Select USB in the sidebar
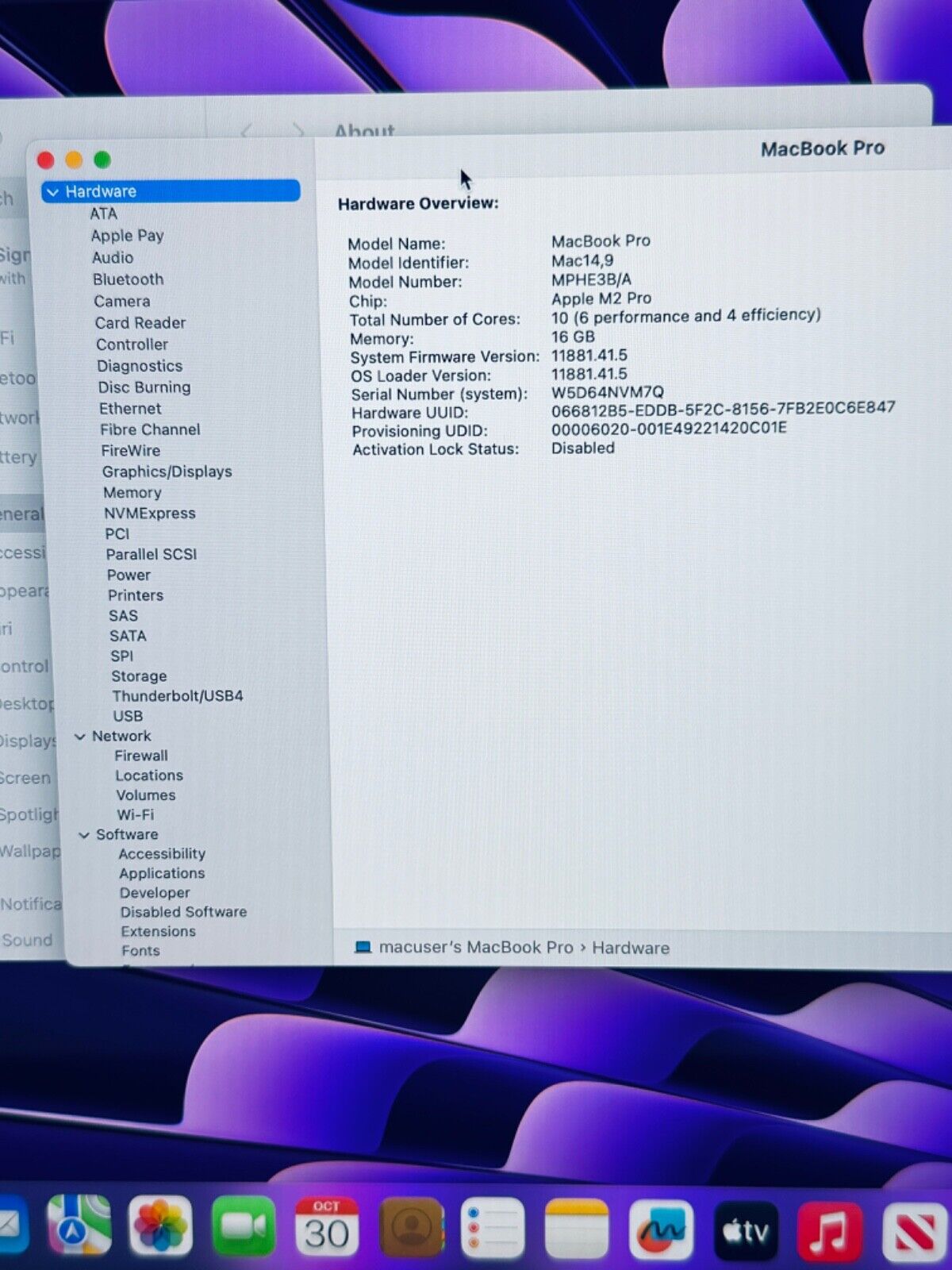This screenshot has height=1270, width=952. tap(129, 716)
